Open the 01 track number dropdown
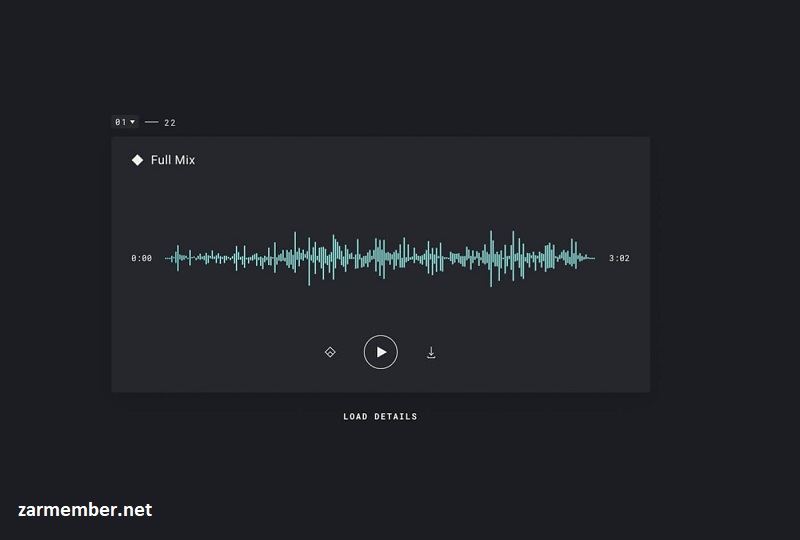The width and height of the screenshot is (800, 540). point(125,122)
